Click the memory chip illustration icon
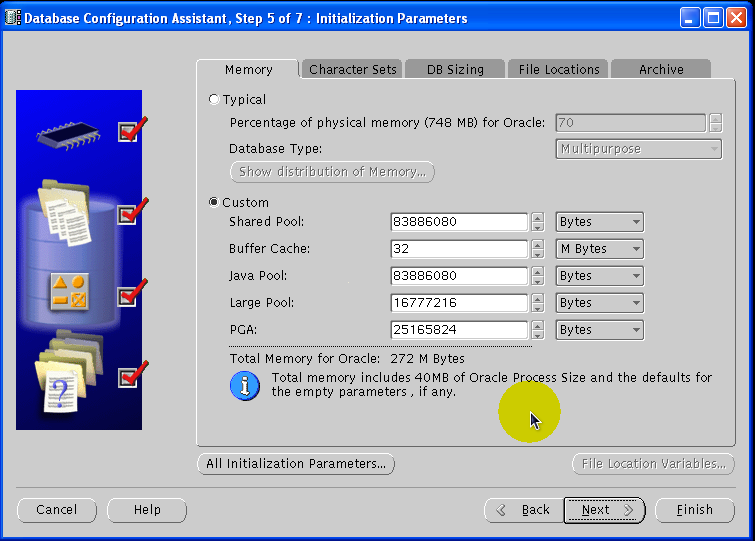Screen dimensions: 755x541 click(x=68, y=135)
